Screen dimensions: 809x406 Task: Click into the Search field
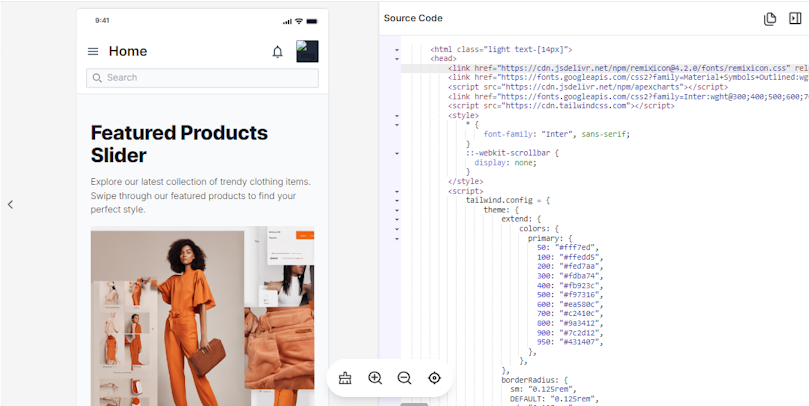(x=202, y=78)
